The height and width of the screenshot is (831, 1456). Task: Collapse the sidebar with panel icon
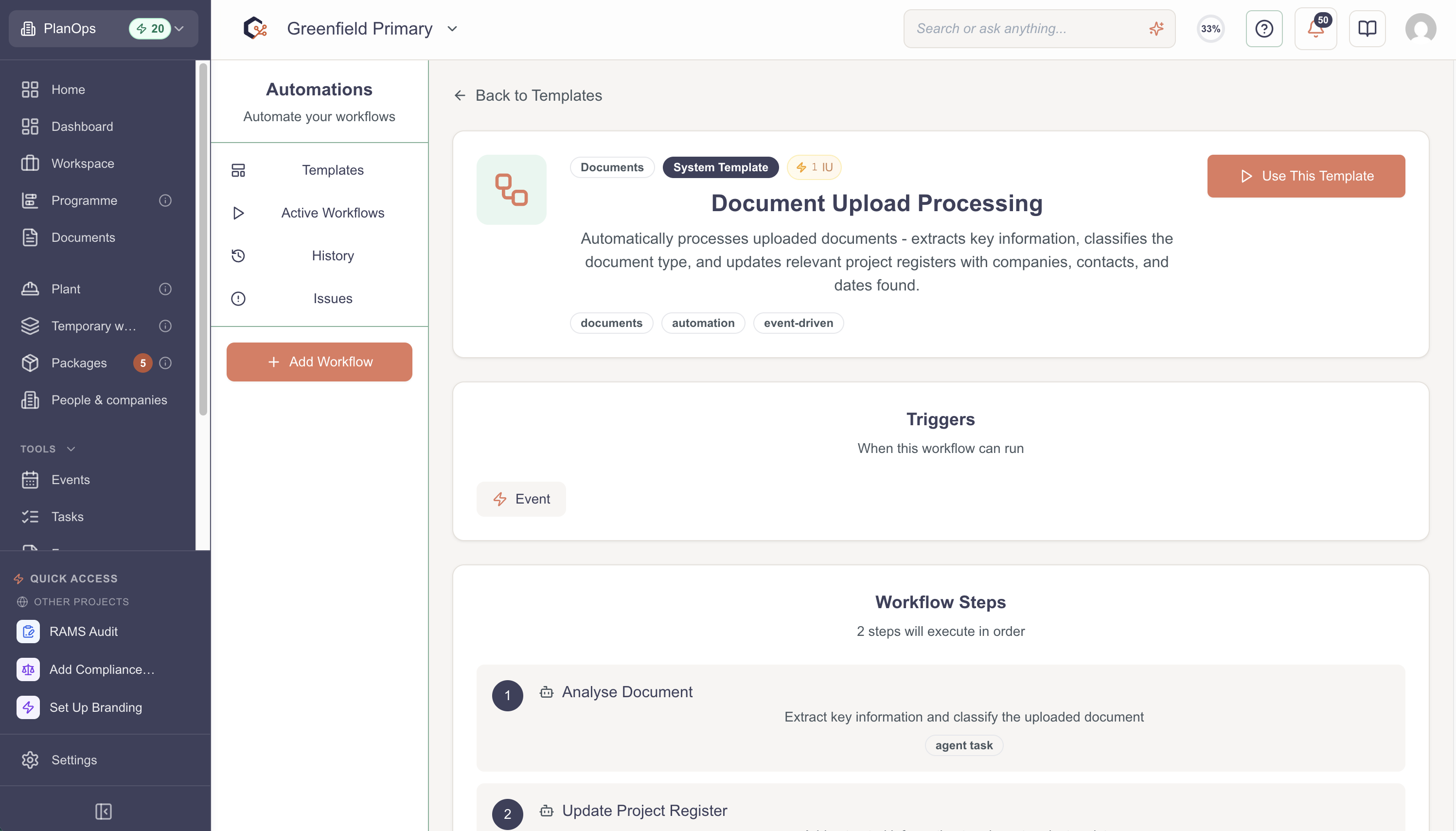103,811
